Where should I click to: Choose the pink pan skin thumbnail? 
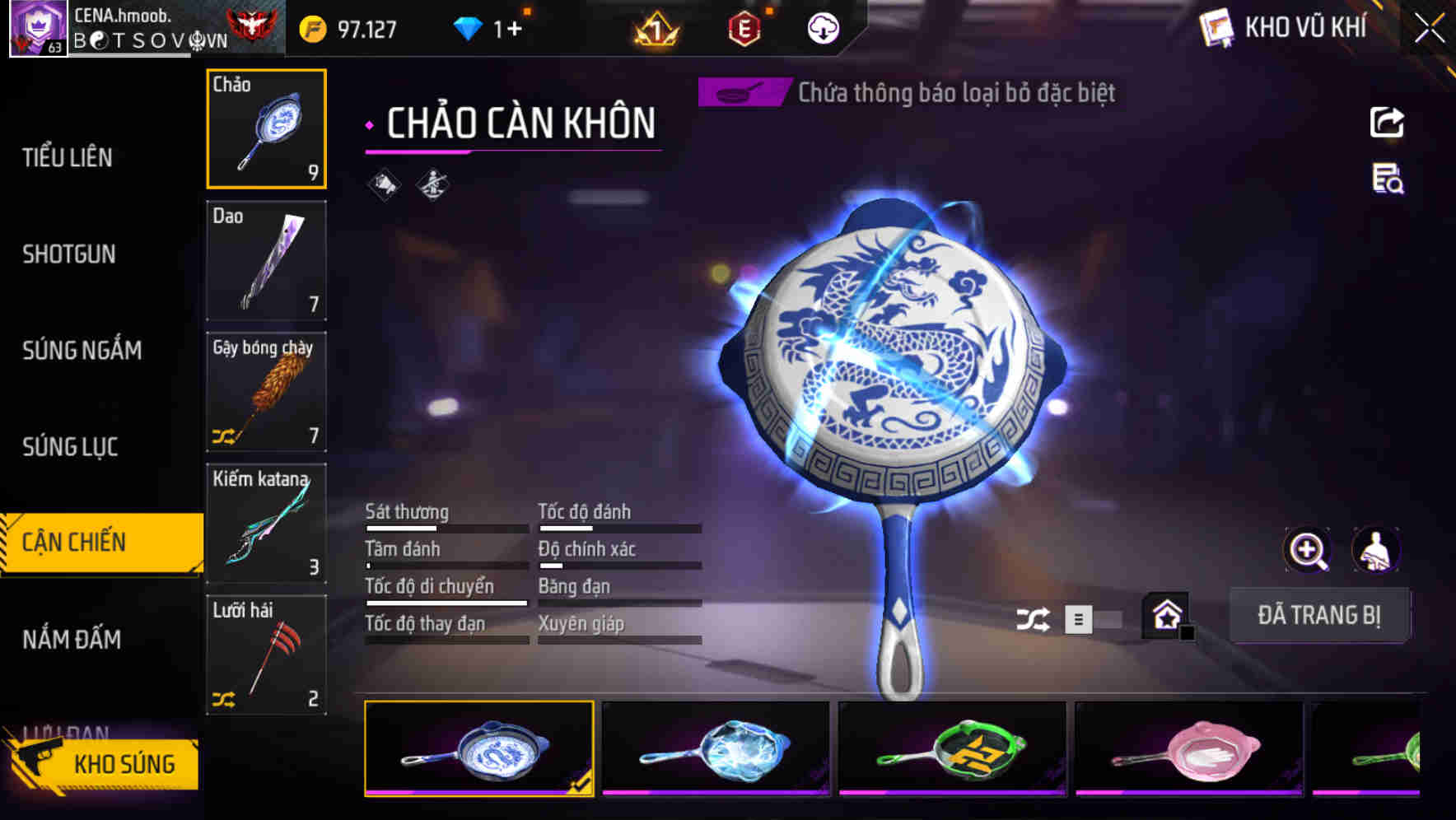tap(1188, 749)
